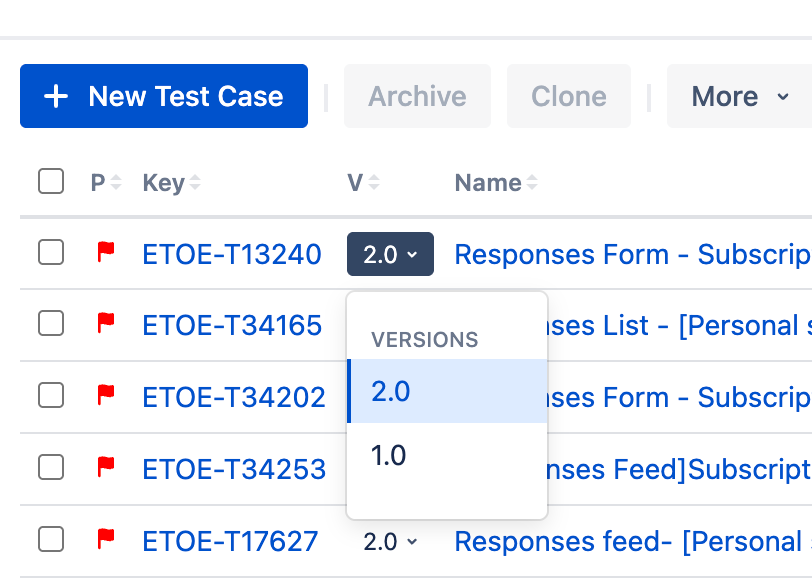The image size is (812, 586).
Task: Check the box for ETOE-T34202
Action: click(x=51, y=395)
